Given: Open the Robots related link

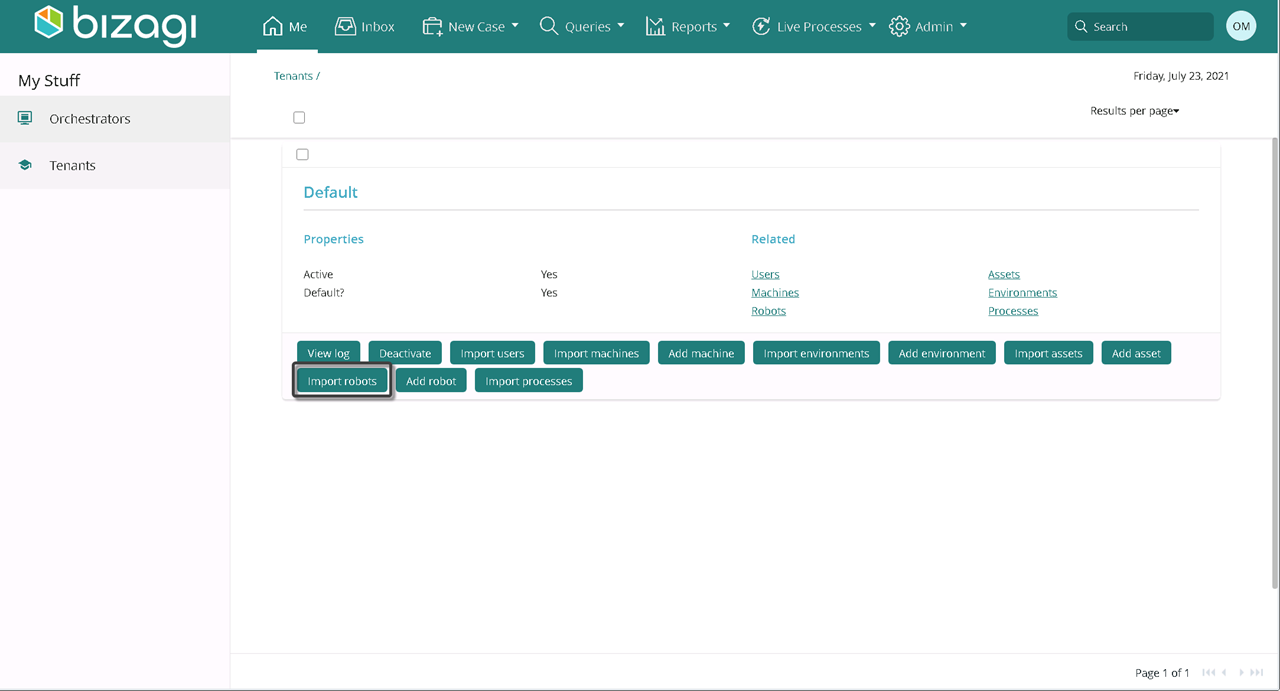Looking at the screenshot, I should 768,311.
